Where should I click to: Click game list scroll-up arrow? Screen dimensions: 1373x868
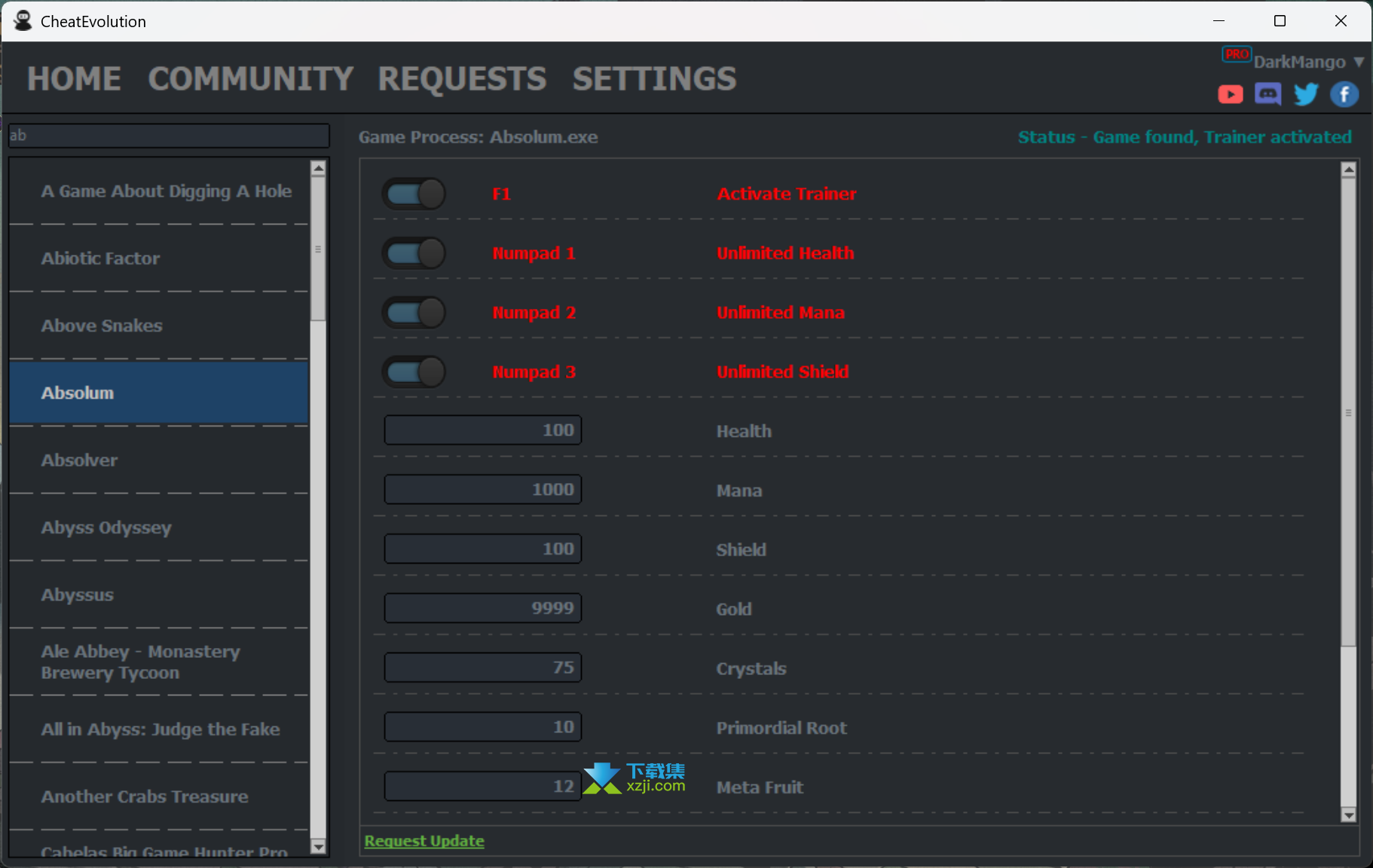click(318, 169)
